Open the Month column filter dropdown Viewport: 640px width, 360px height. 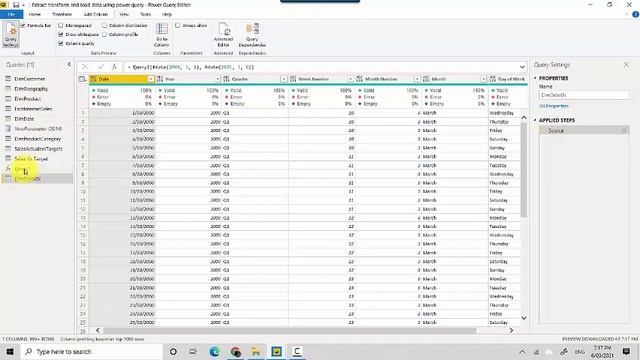[483, 79]
